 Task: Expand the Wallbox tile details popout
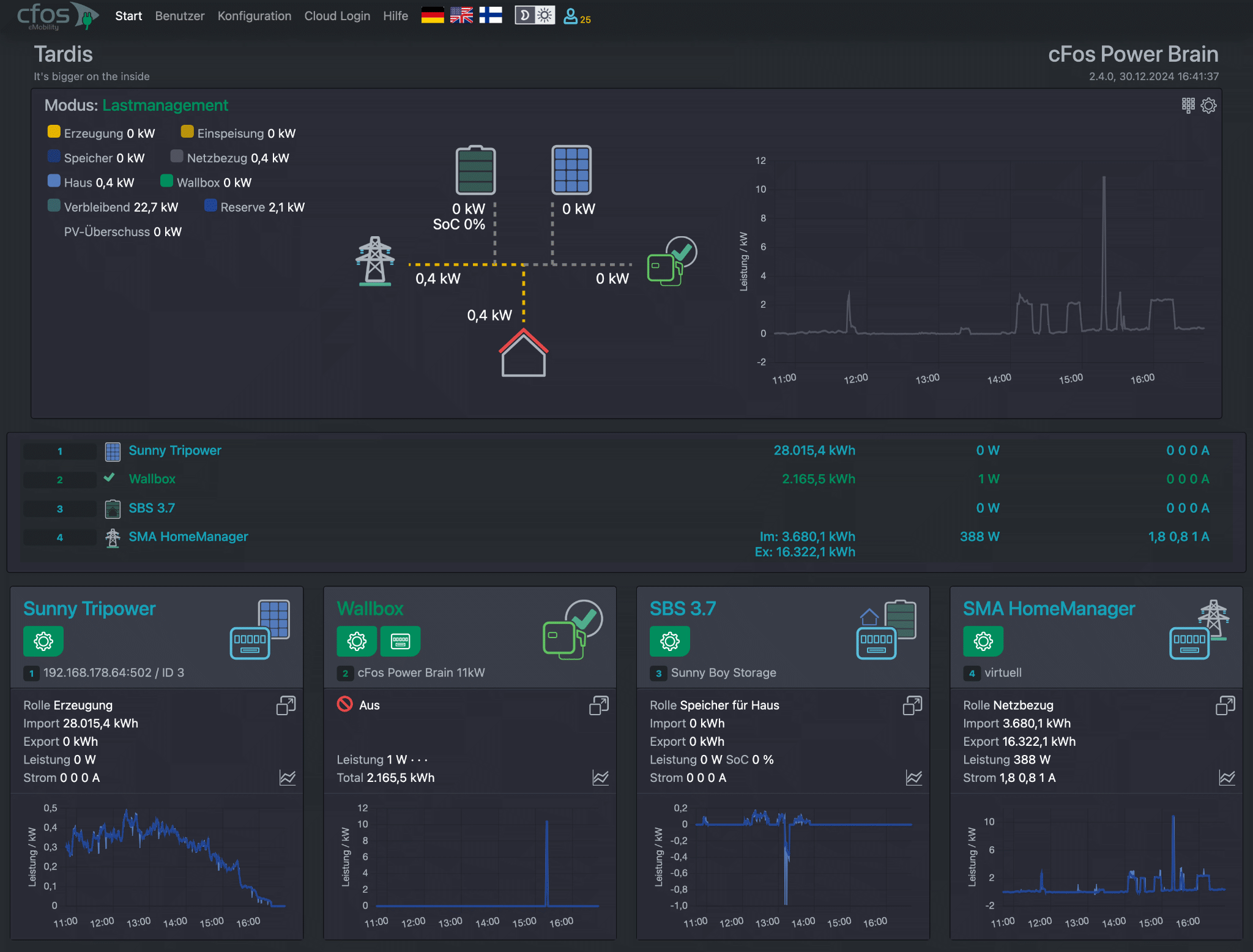click(x=598, y=705)
